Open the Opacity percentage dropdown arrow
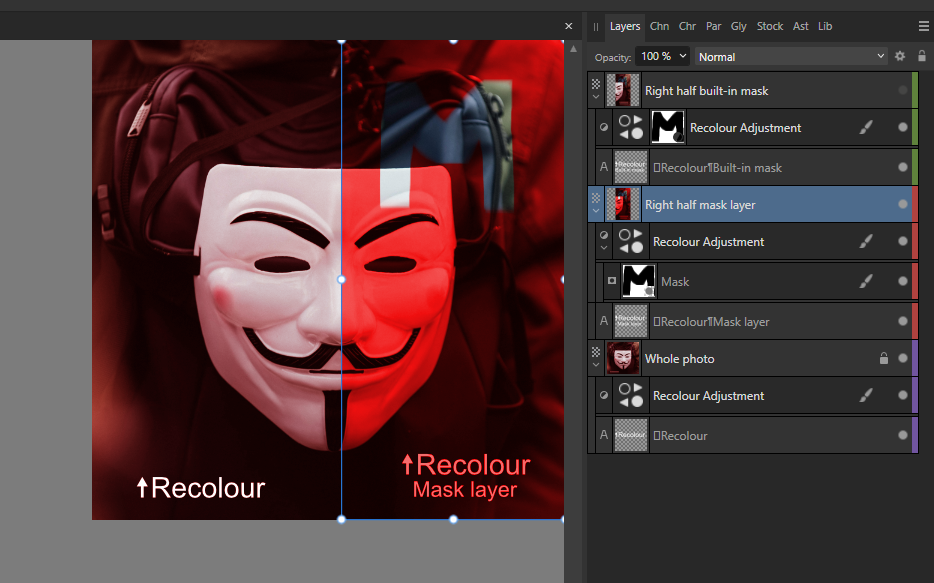 click(683, 56)
